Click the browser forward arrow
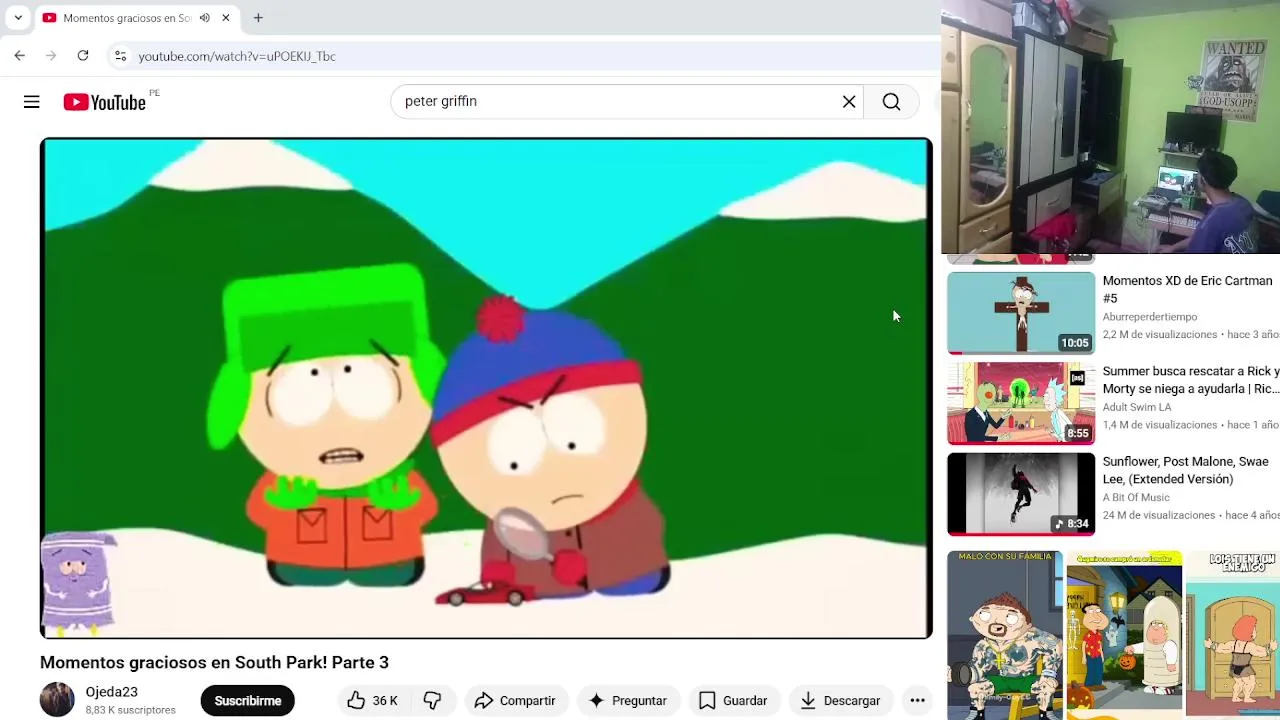The image size is (1280, 720). pyautogui.click(x=51, y=56)
